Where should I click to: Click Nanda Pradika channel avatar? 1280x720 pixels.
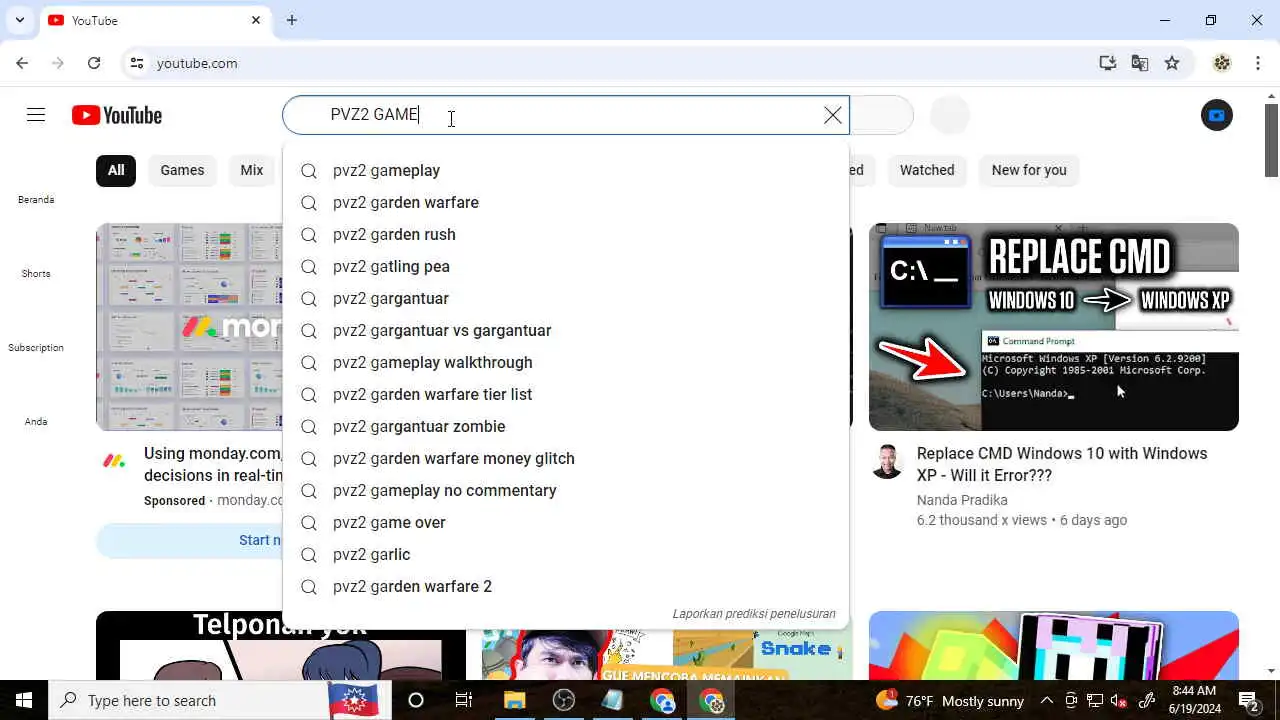(887, 462)
